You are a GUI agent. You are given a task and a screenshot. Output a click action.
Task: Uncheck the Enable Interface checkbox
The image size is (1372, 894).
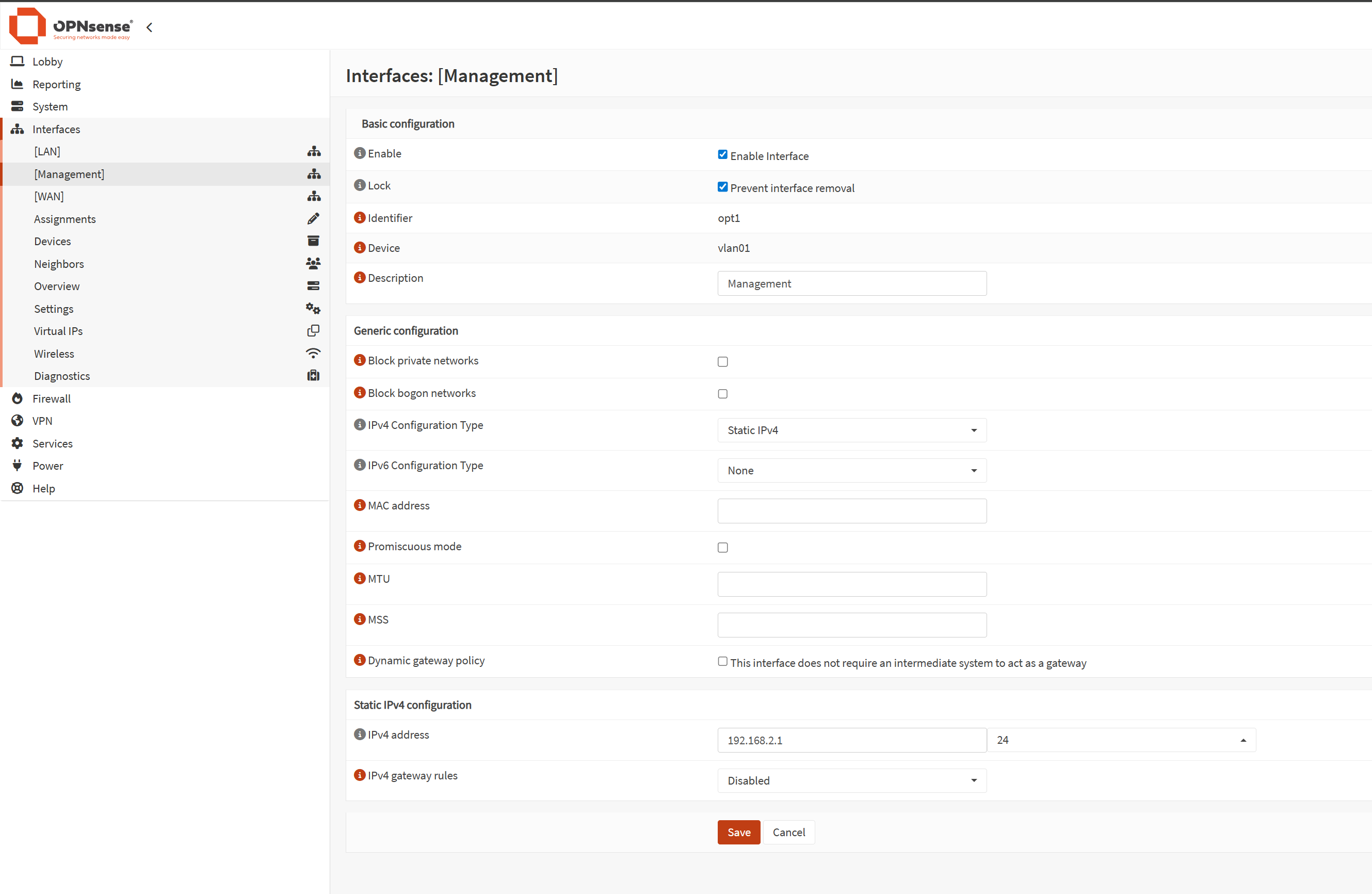(722, 154)
